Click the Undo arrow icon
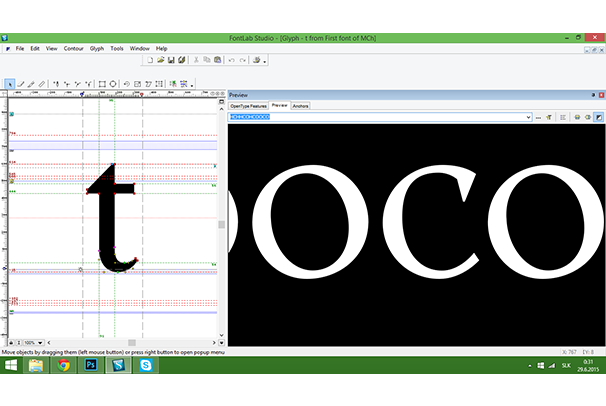Viewport: 606px width, 406px height. [231, 60]
